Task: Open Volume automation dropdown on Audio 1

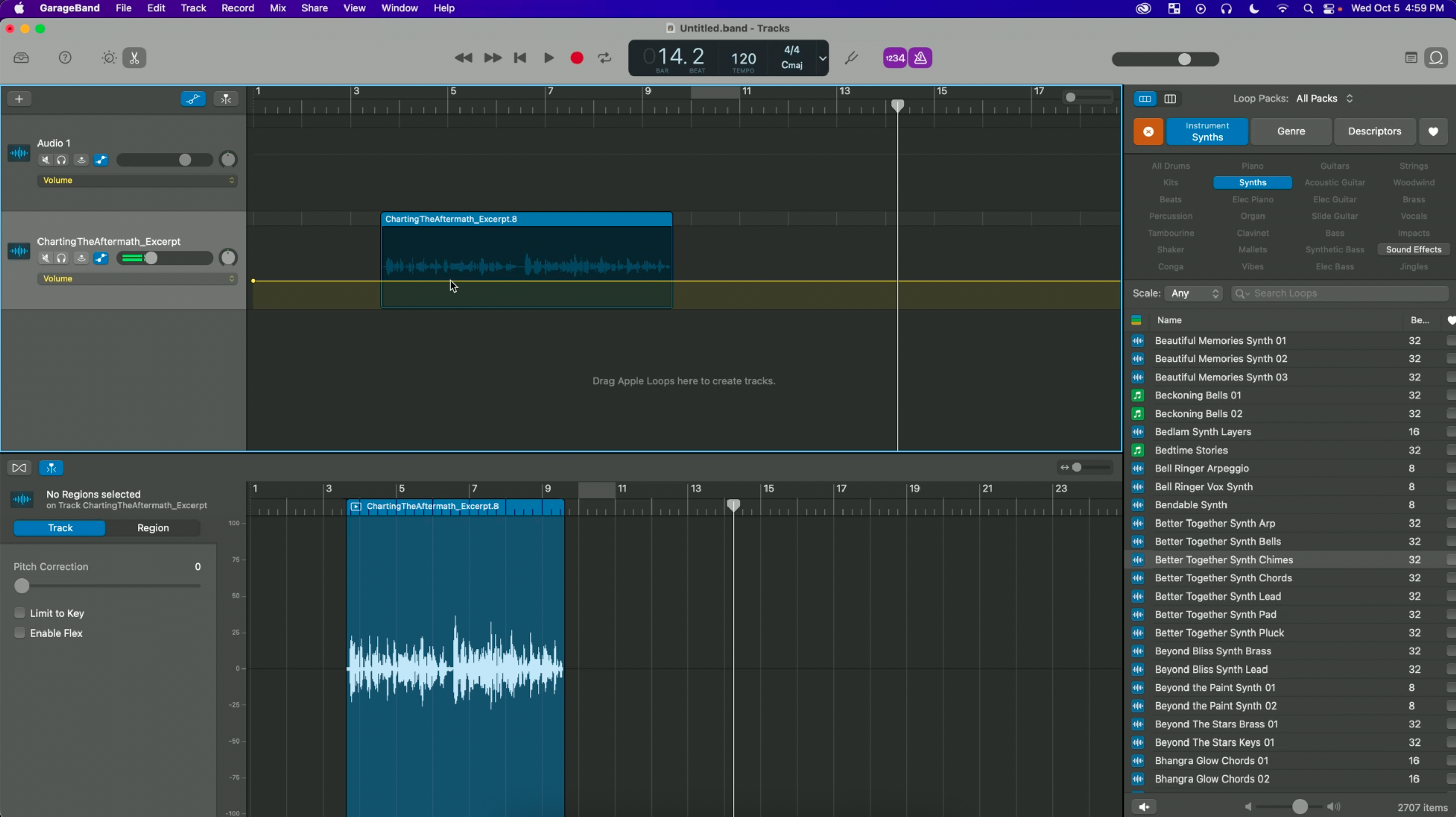Action: pyautogui.click(x=137, y=180)
